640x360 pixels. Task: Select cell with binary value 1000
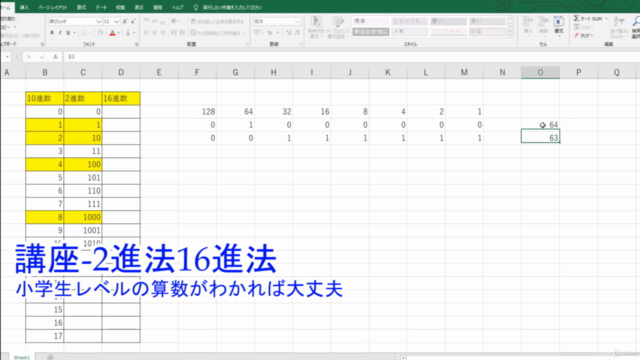pyautogui.click(x=83, y=217)
